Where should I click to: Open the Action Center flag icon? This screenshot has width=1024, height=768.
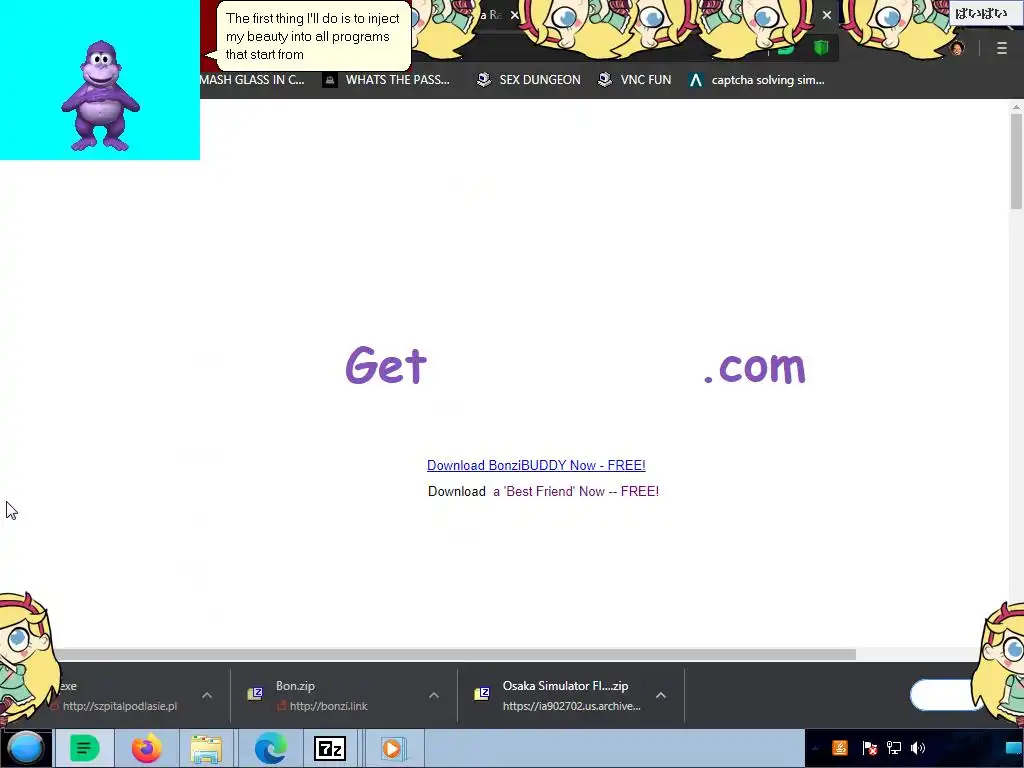click(869, 748)
